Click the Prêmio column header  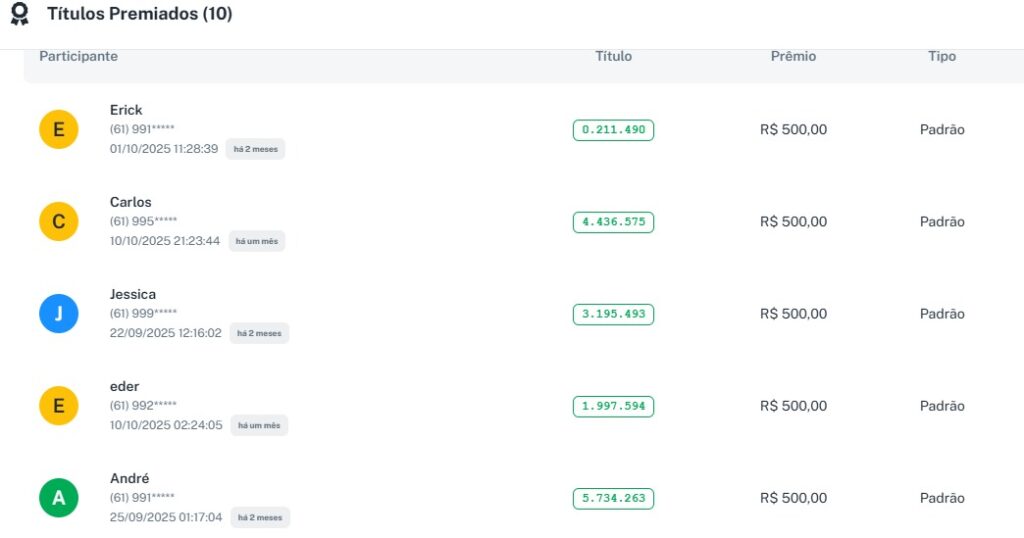[793, 56]
